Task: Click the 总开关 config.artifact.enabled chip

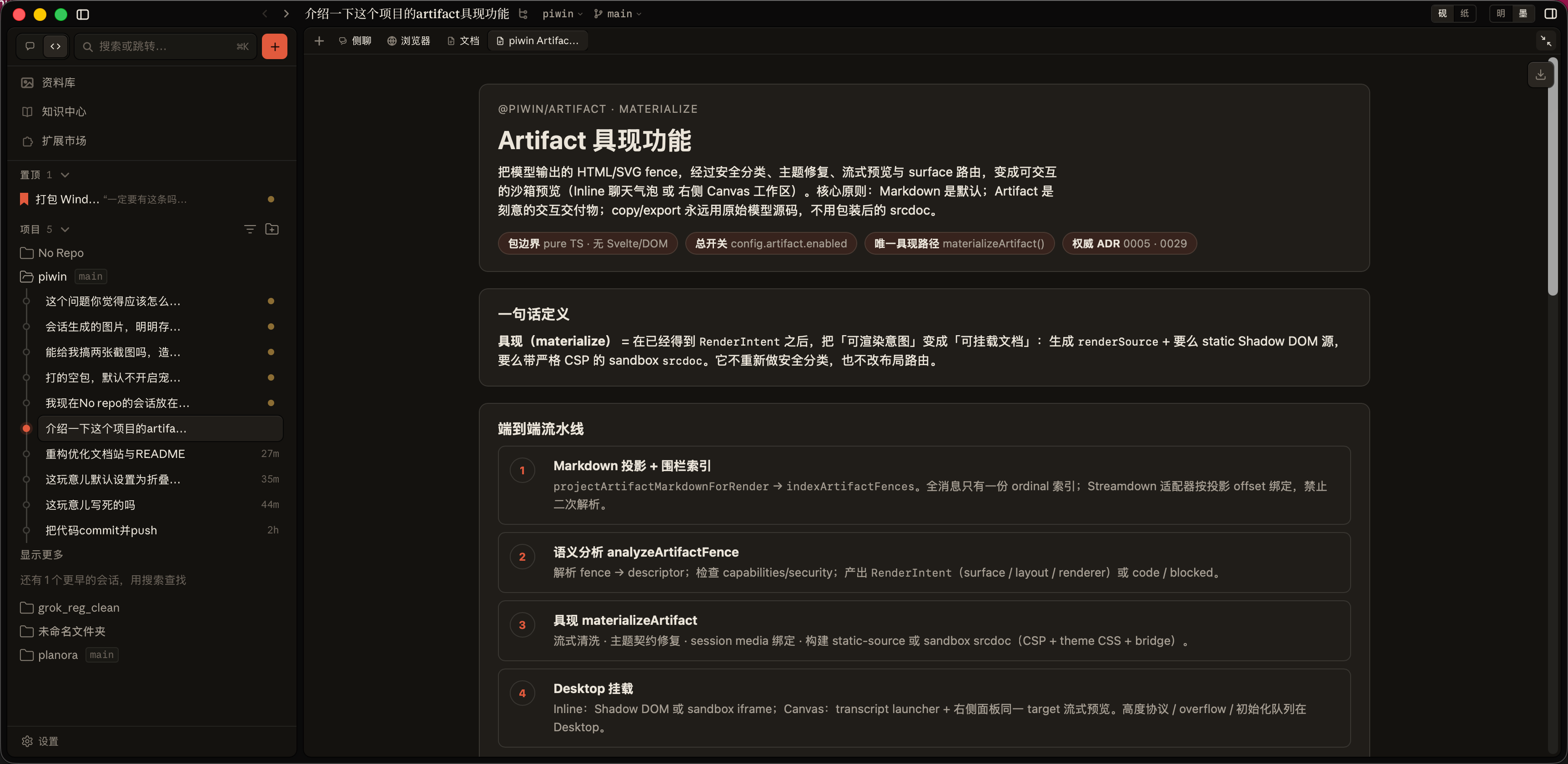Action: pos(771,243)
